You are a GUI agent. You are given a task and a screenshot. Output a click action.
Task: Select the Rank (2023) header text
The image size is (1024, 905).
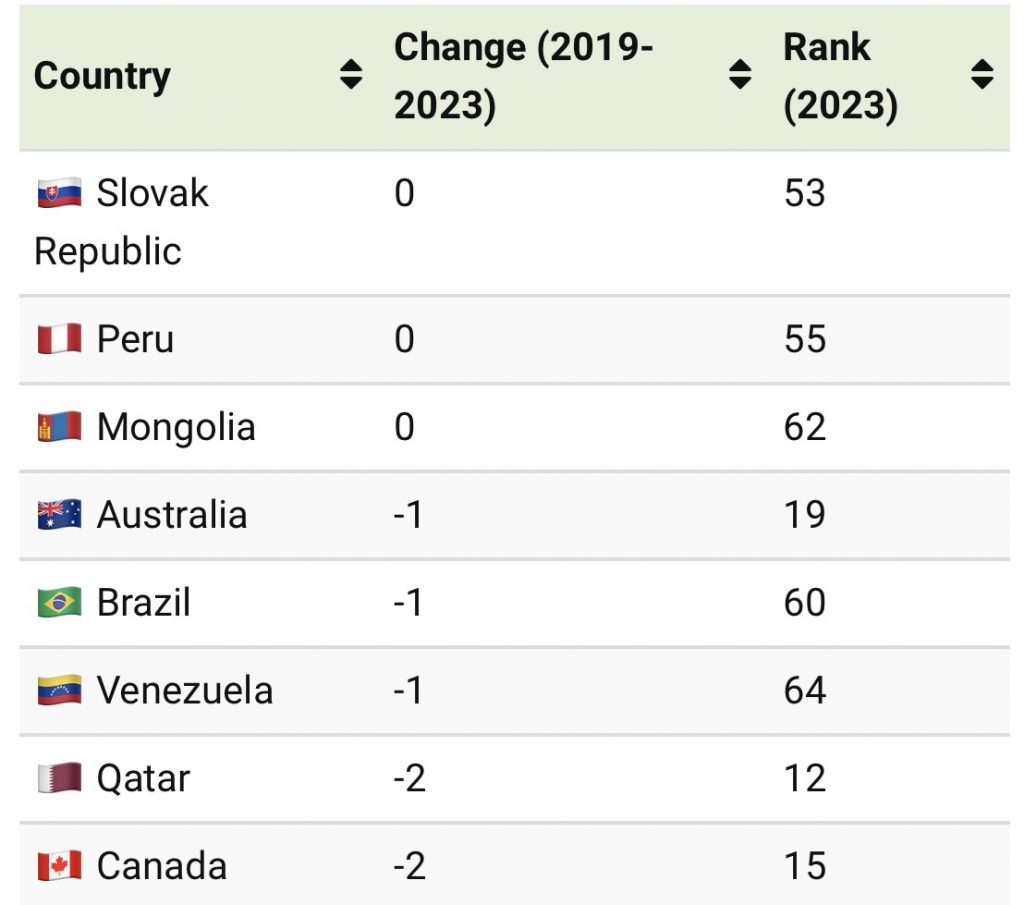point(840,76)
